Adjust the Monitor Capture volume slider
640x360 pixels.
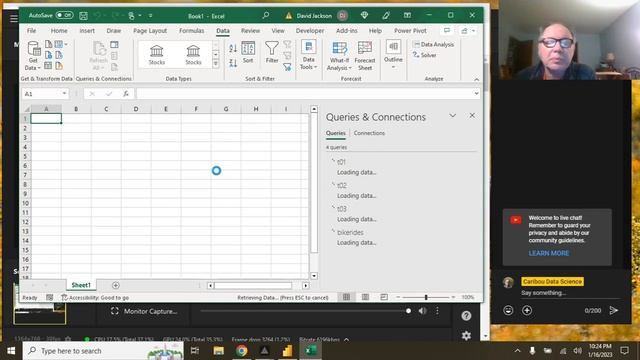tap(304, 311)
